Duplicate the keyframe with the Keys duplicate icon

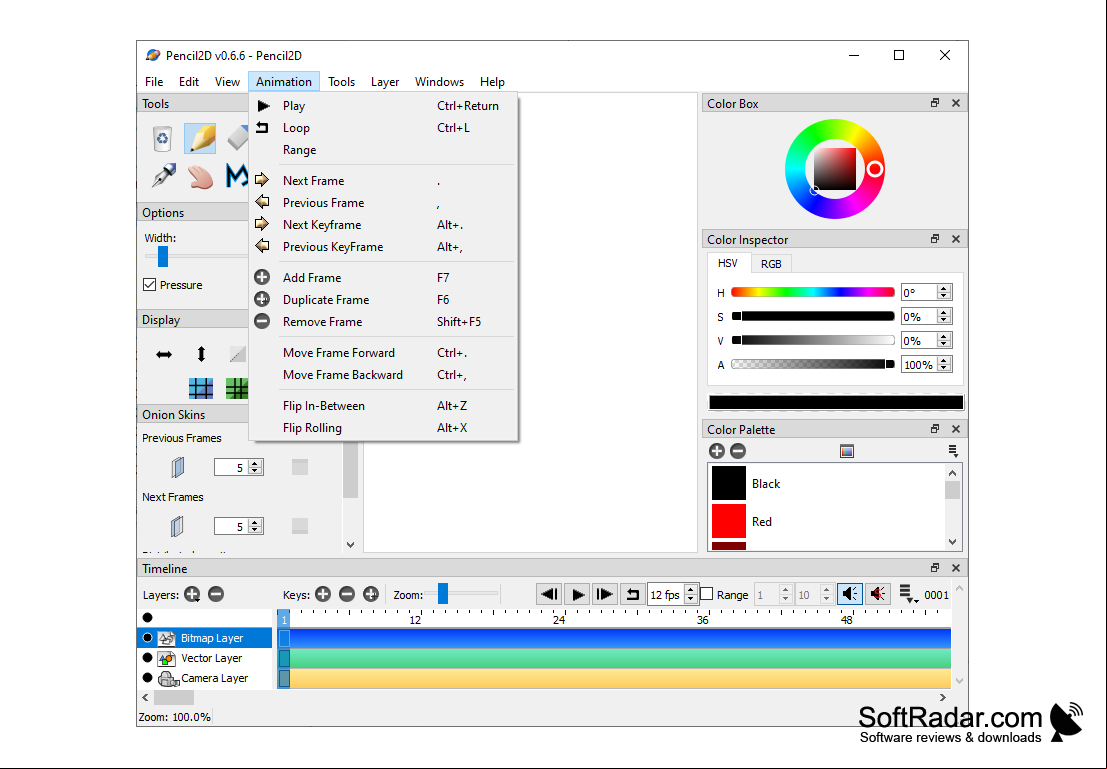click(x=371, y=595)
